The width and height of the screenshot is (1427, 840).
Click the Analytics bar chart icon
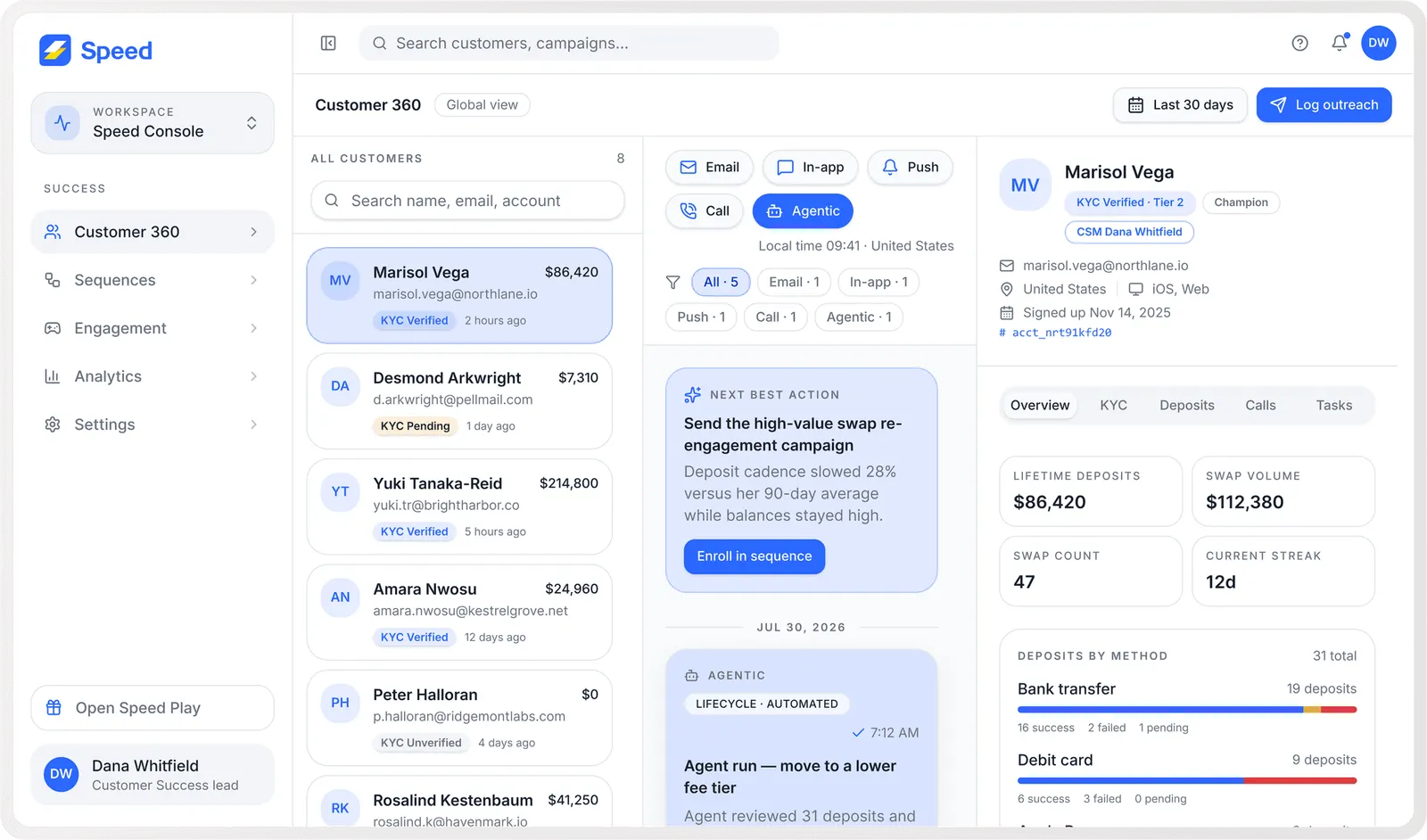53,376
